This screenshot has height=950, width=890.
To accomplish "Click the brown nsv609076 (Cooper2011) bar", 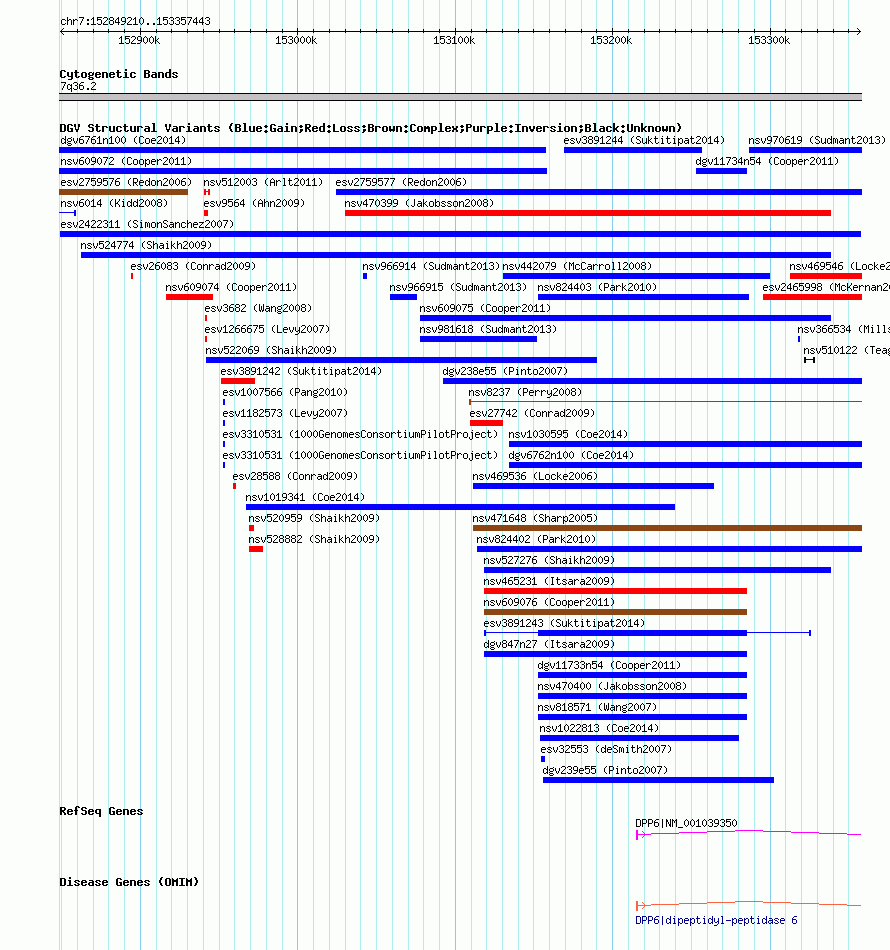I will point(616,612).
